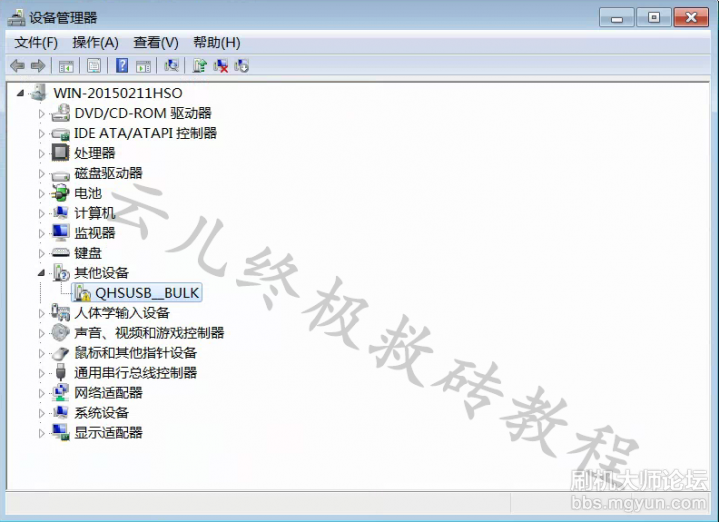Select the 系统设备 label

[x=101, y=413]
